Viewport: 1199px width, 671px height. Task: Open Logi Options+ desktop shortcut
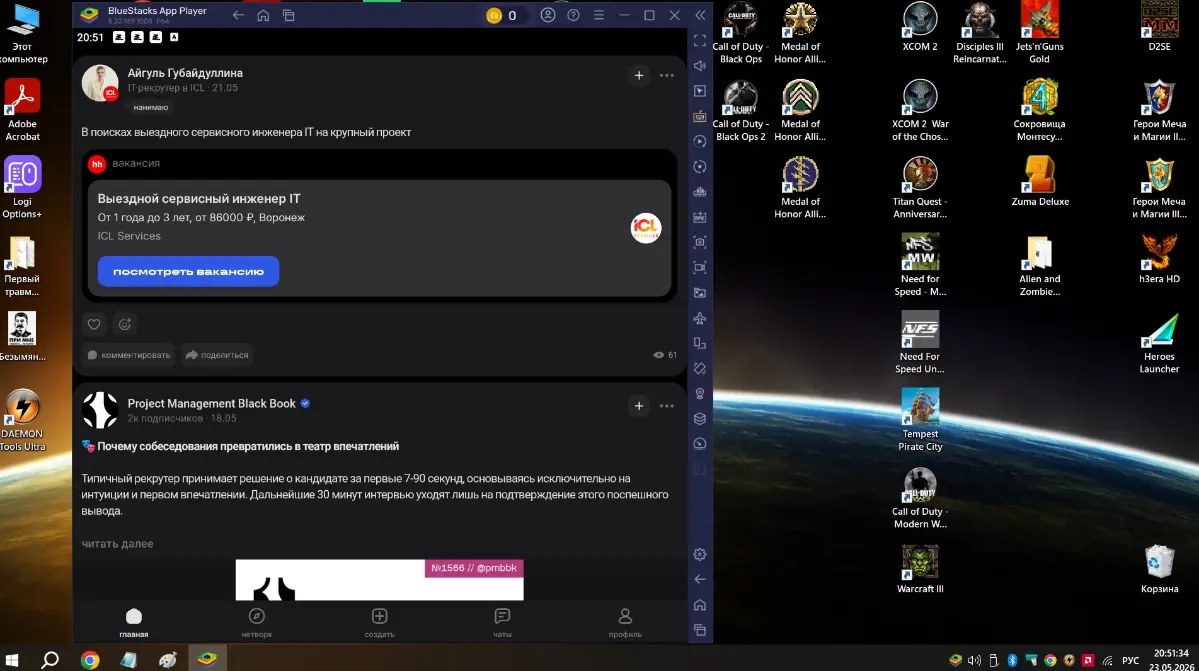(x=22, y=188)
